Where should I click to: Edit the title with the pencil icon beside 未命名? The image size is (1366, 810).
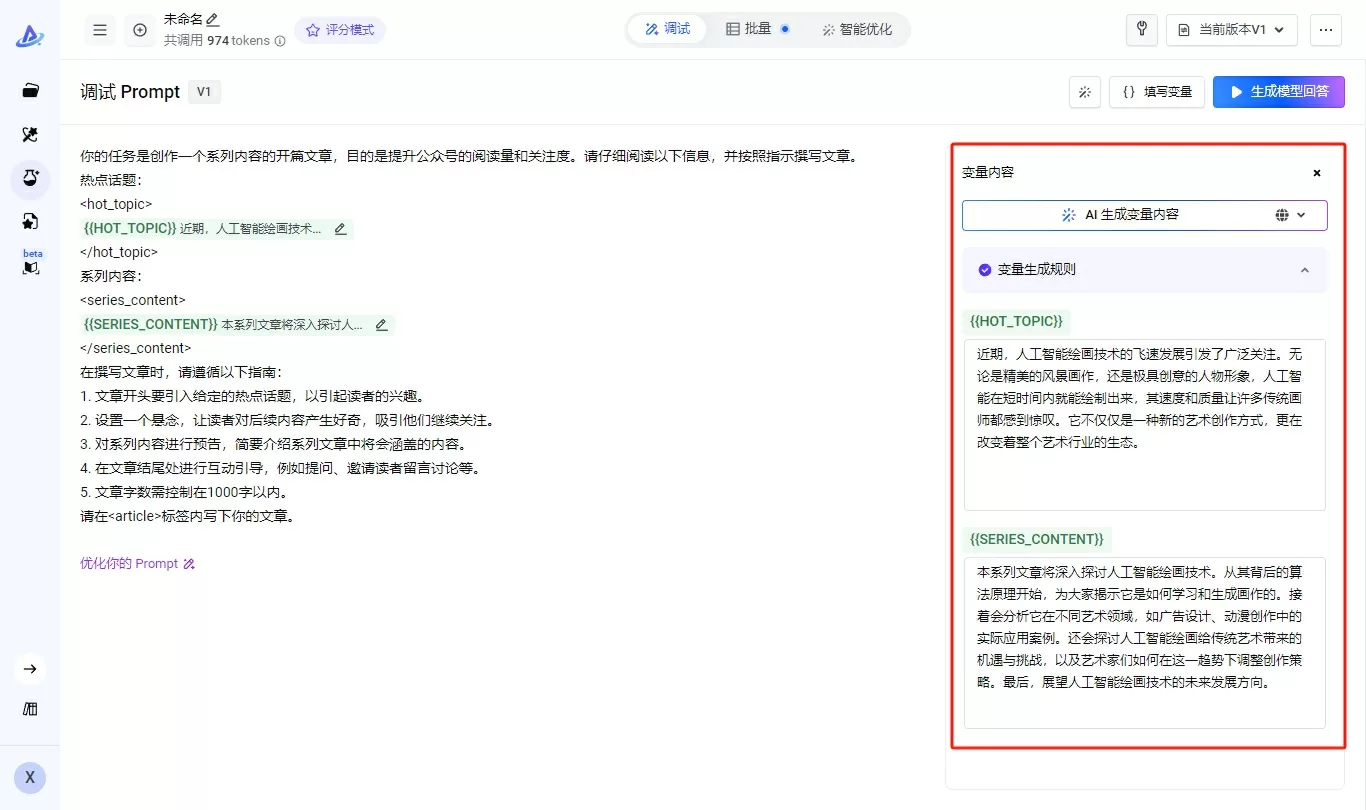click(212, 19)
